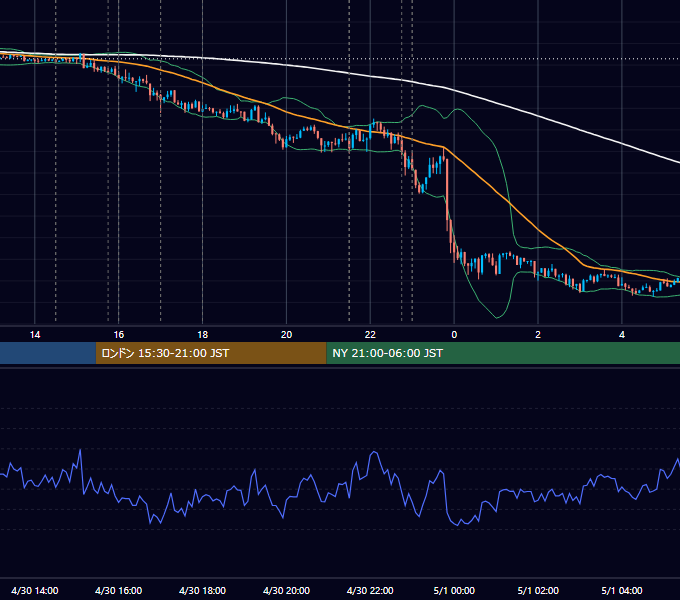Click the 4/30 14:00 date label
The image size is (680, 600).
tap(35, 590)
